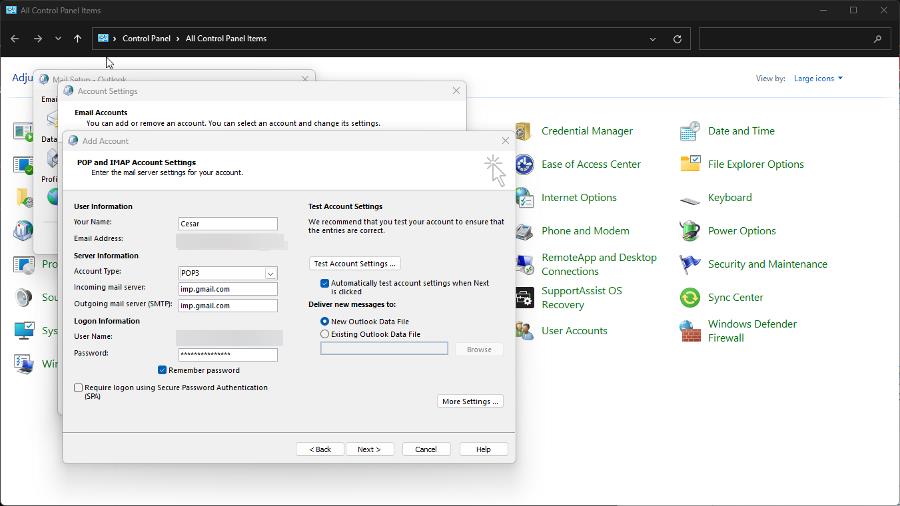The width and height of the screenshot is (900, 506).
Task: Open Date and Time icon
Action: tap(690, 131)
